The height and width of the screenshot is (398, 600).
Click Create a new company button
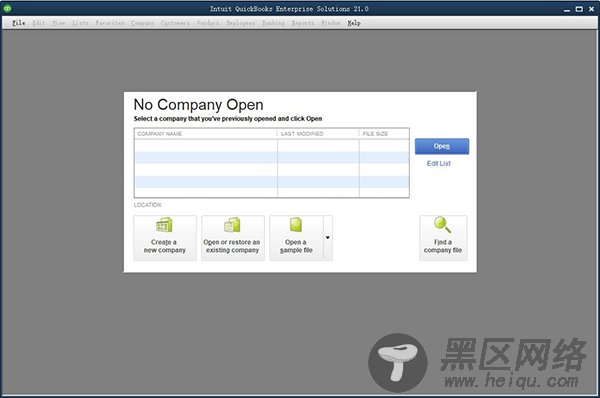pos(165,238)
